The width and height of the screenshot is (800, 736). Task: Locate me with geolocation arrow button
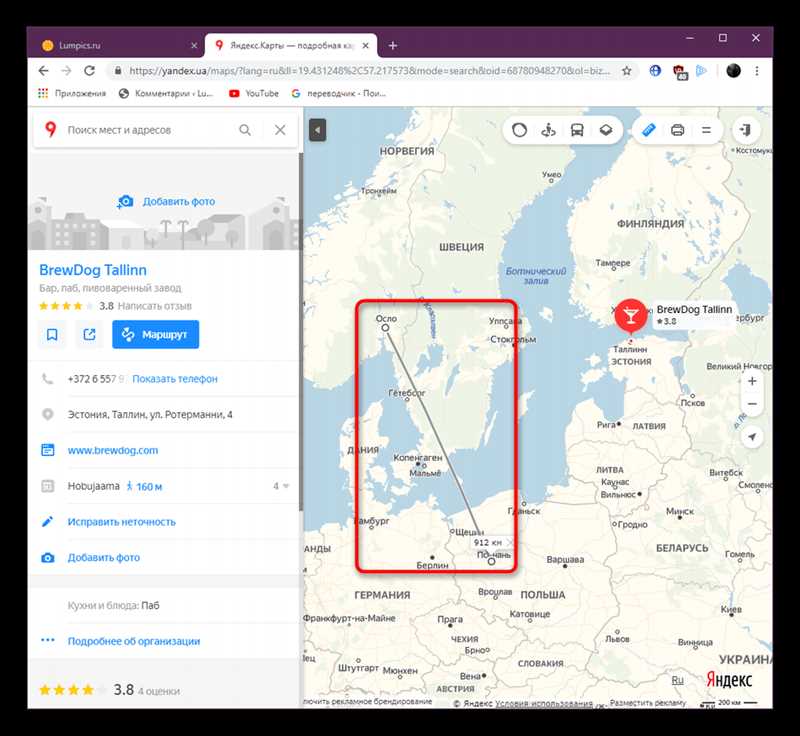pos(752,437)
